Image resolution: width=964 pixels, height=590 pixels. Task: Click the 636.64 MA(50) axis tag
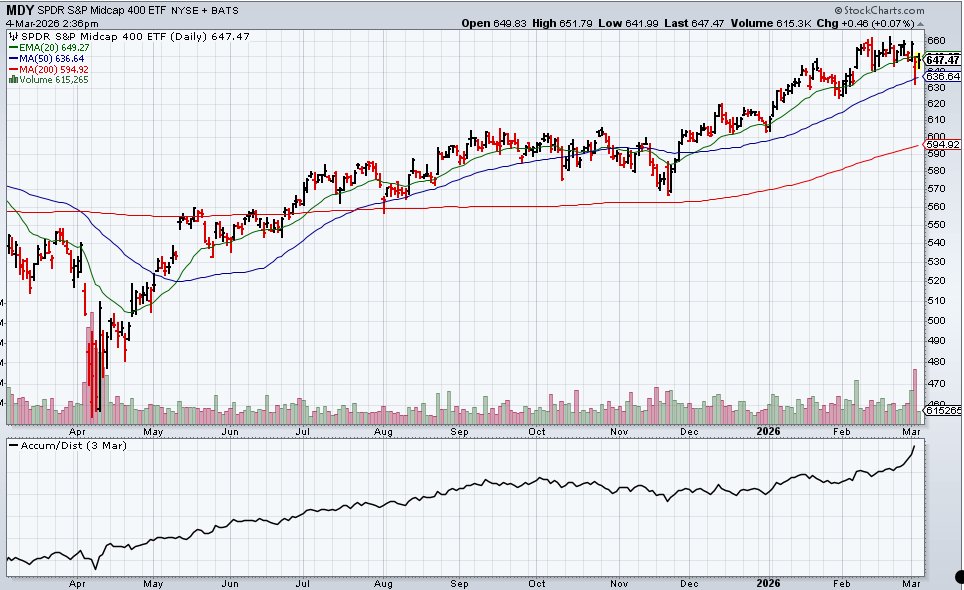pos(942,76)
